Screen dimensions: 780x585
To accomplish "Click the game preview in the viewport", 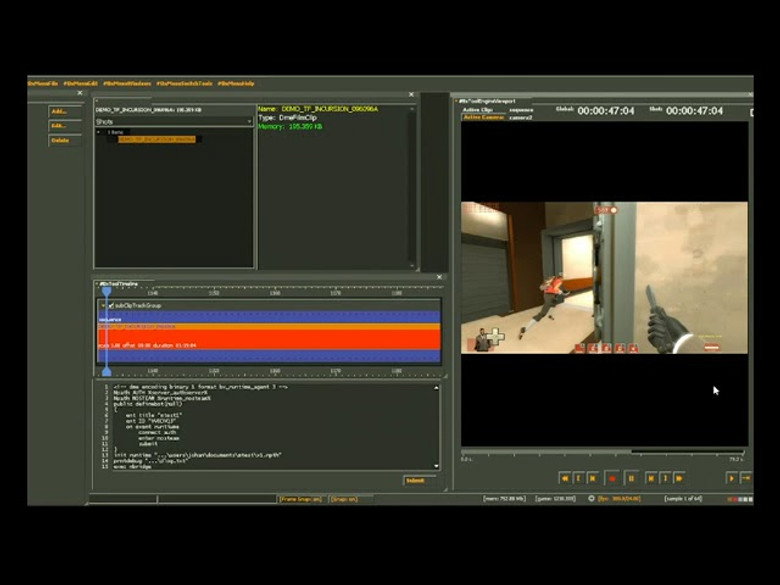I will click(604, 278).
